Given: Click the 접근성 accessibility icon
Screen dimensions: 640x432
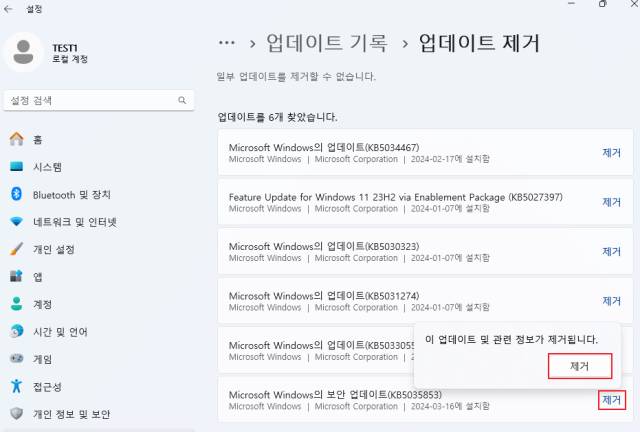Looking at the screenshot, I should pyautogui.click(x=16, y=386).
